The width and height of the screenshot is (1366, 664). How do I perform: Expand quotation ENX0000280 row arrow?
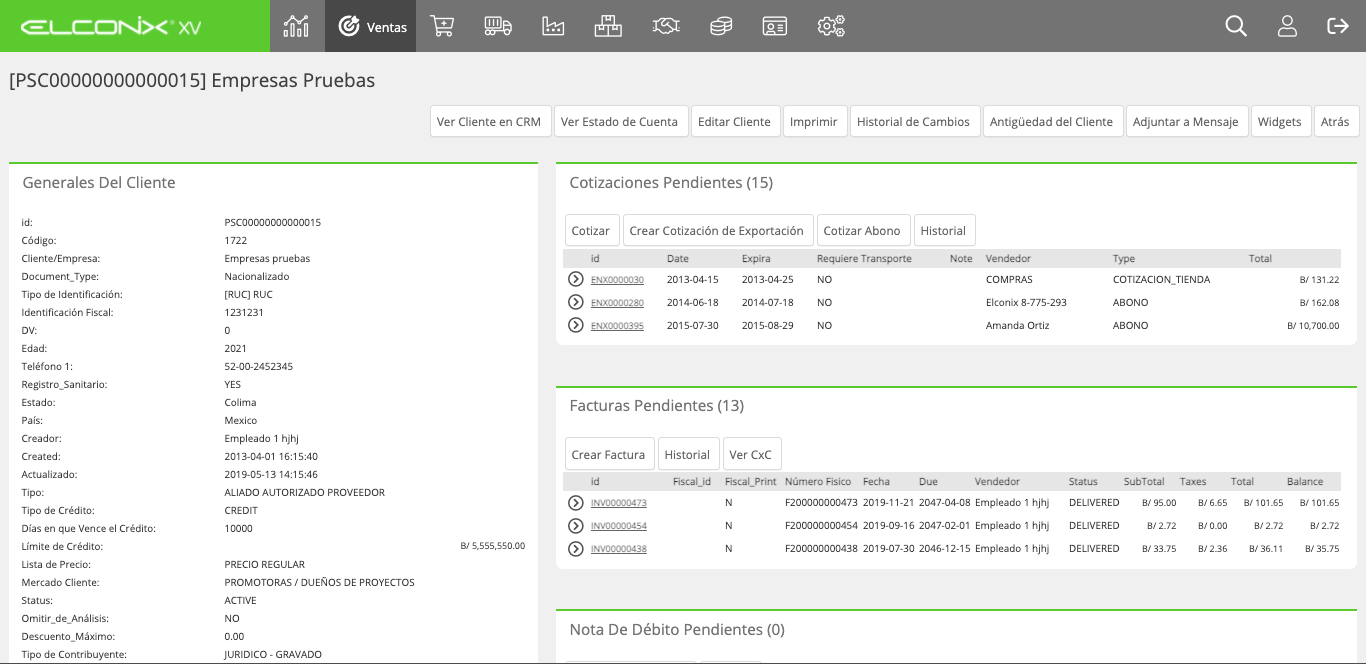pos(576,302)
